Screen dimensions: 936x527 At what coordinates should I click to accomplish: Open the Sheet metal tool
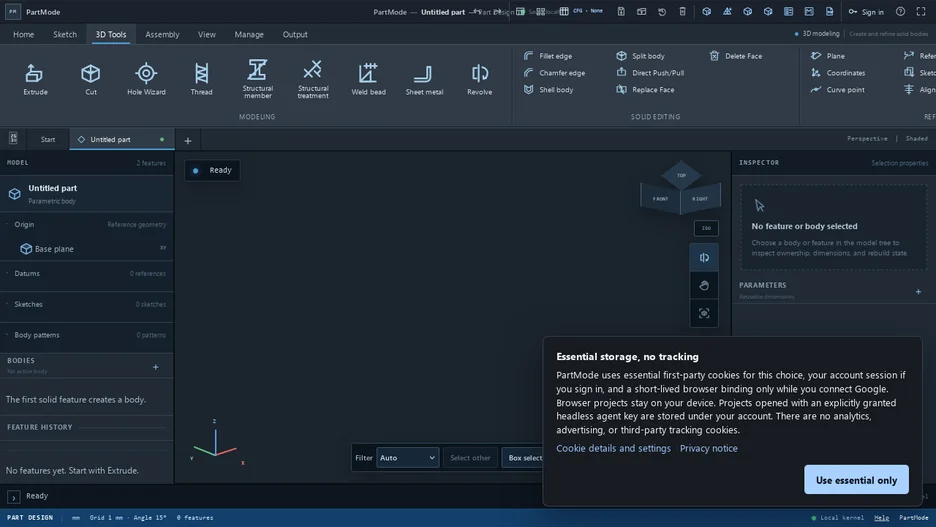click(424, 79)
